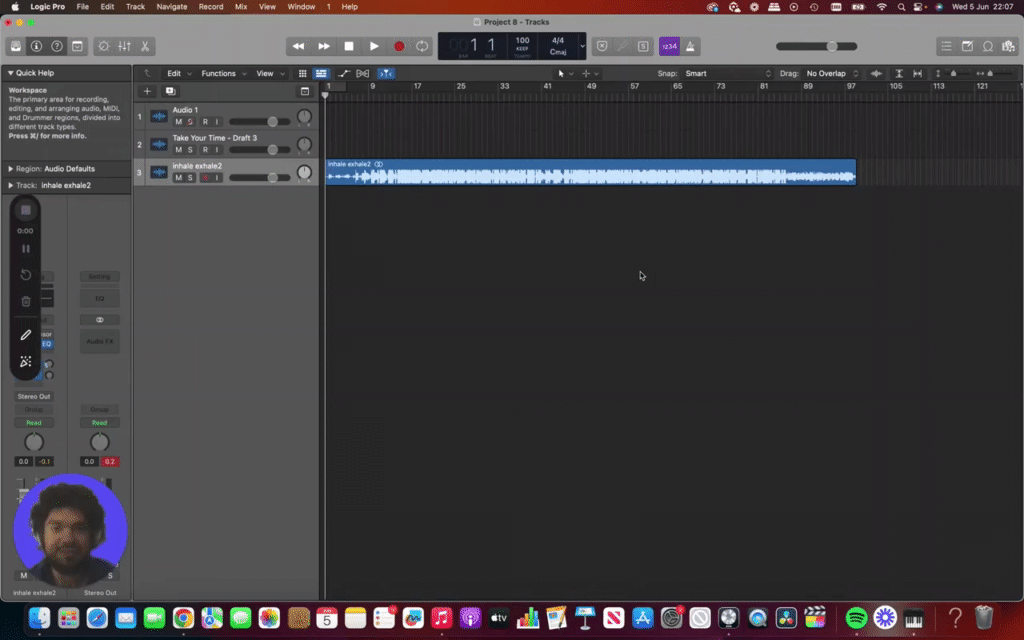Click the Read automation button in channel strip

(34, 422)
